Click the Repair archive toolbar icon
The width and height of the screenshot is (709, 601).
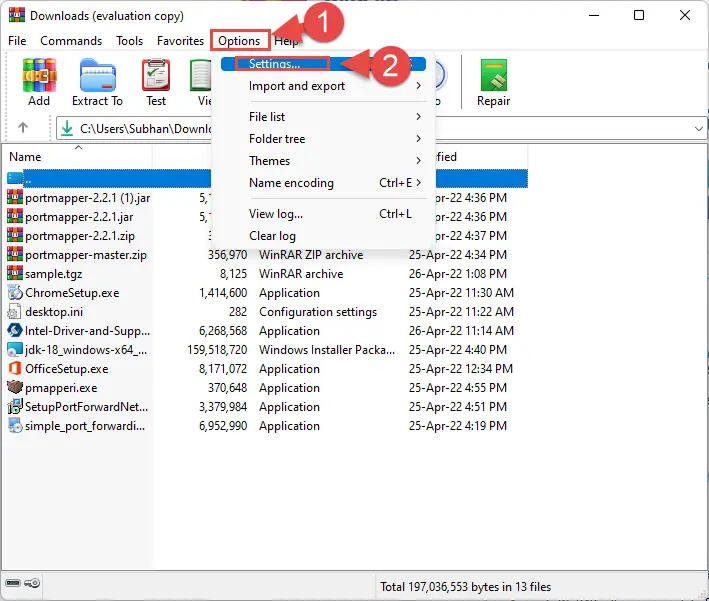coord(494,76)
